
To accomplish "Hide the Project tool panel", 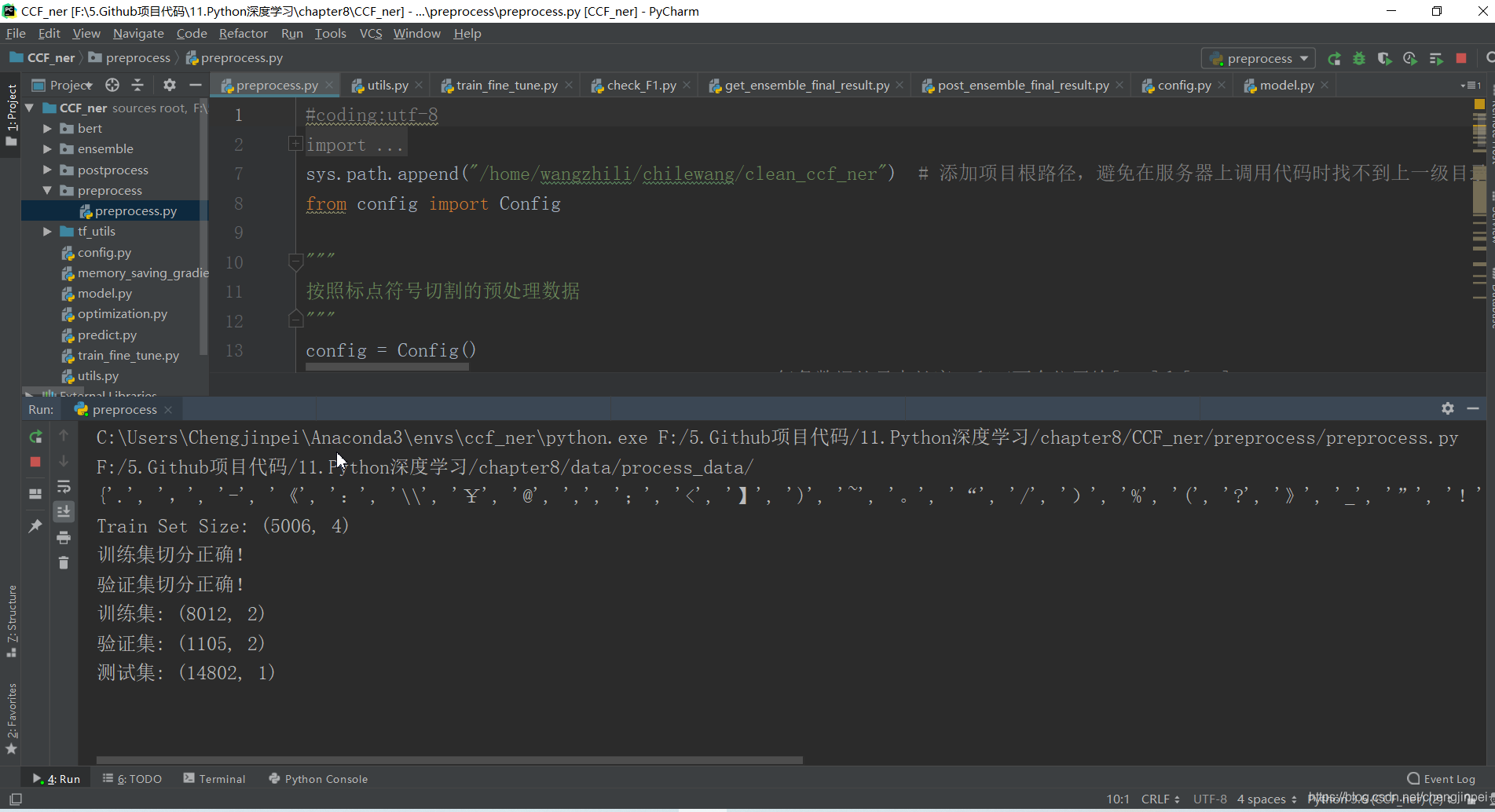I will (196, 85).
